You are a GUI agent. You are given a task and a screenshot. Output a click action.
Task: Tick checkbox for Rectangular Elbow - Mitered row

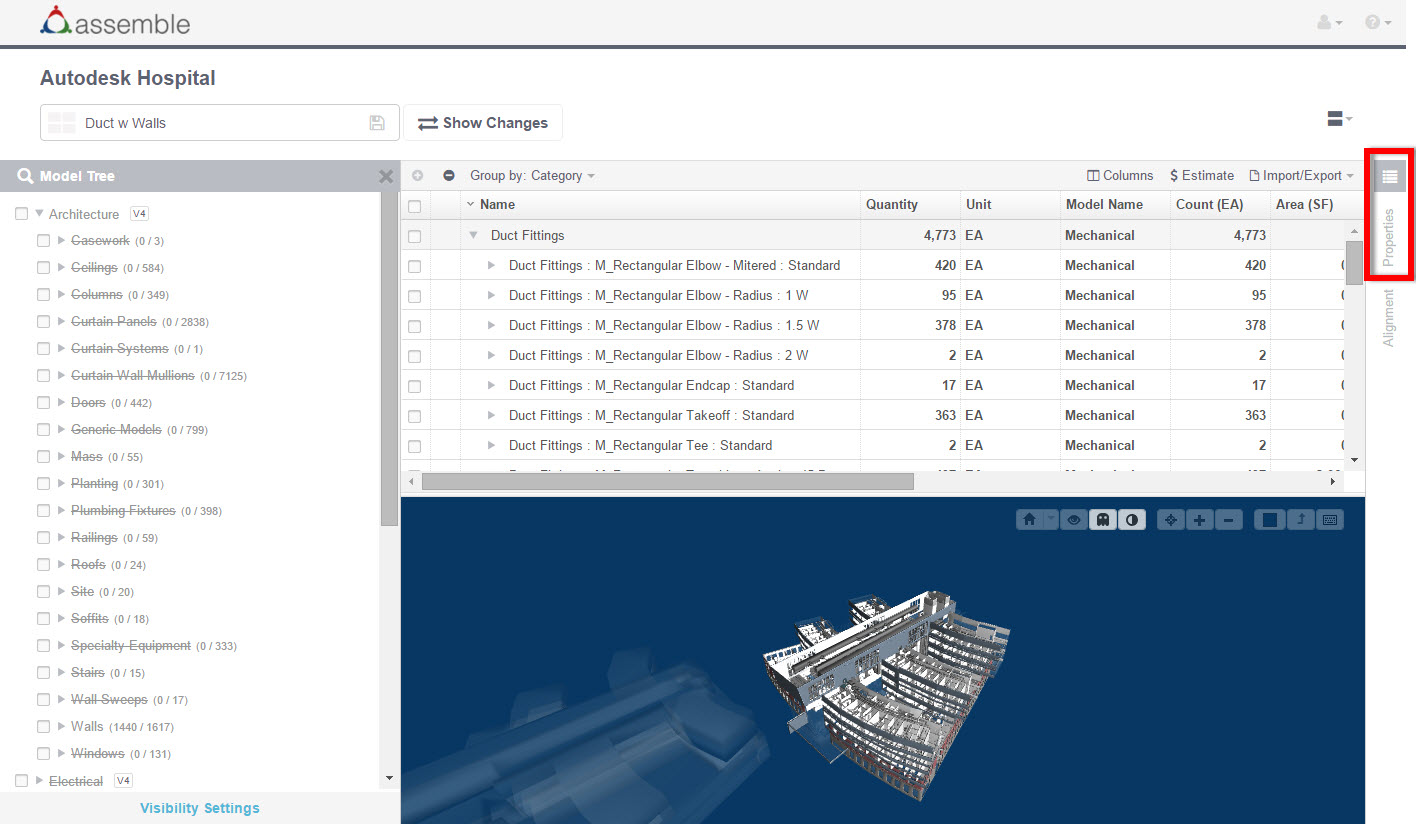pyautogui.click(x=415, y=266)
